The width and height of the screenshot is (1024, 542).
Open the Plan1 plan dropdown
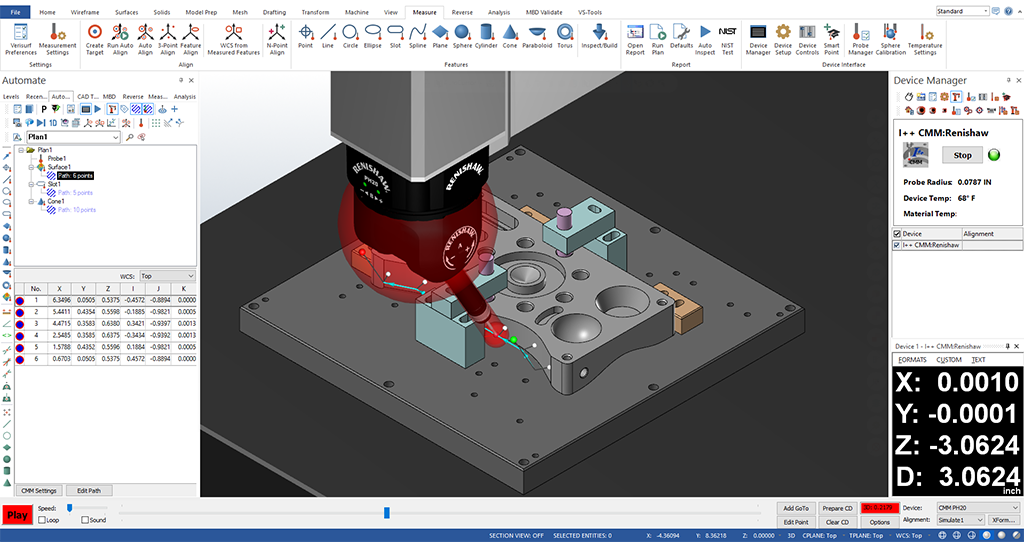coord(116,137)
